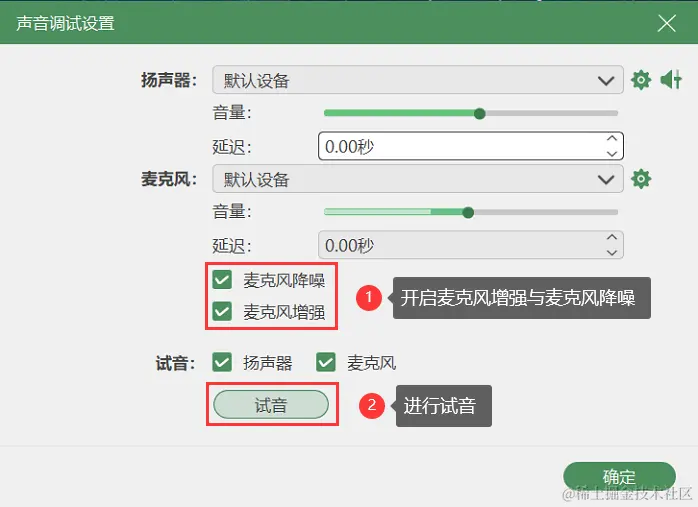The image size is (698, 507).
Task: Close the 声音调试设置 dialog
Action: [666, 23]
